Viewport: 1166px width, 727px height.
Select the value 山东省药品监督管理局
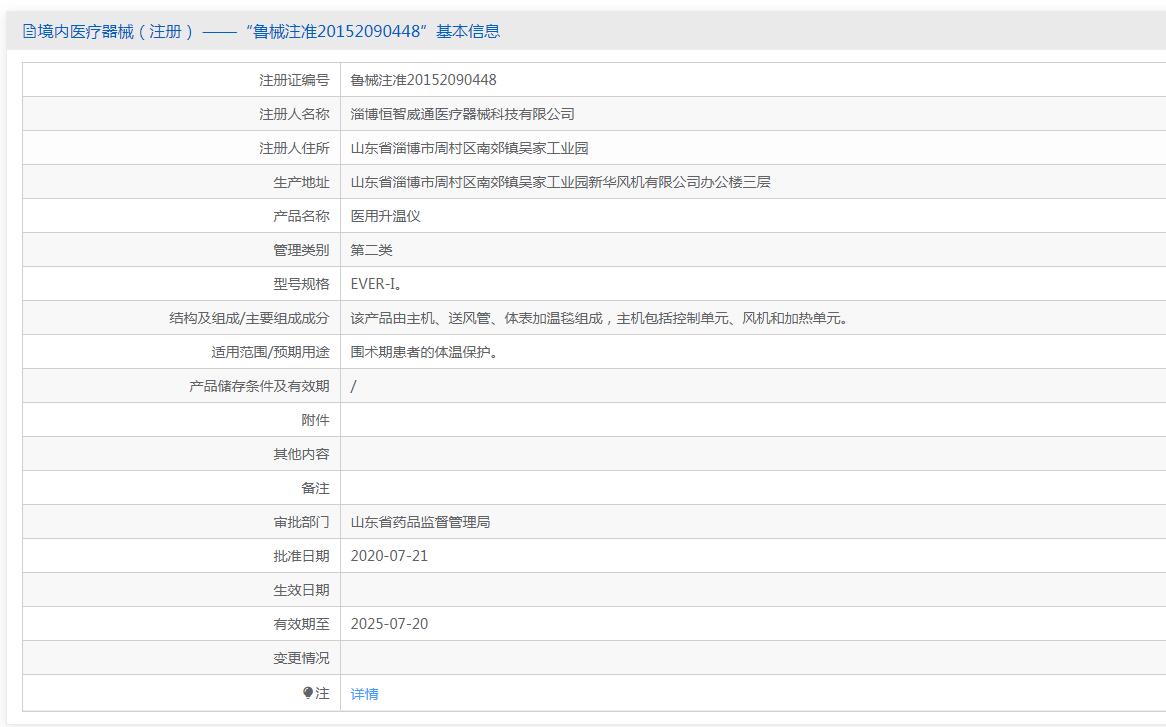[x=420, y=523]
